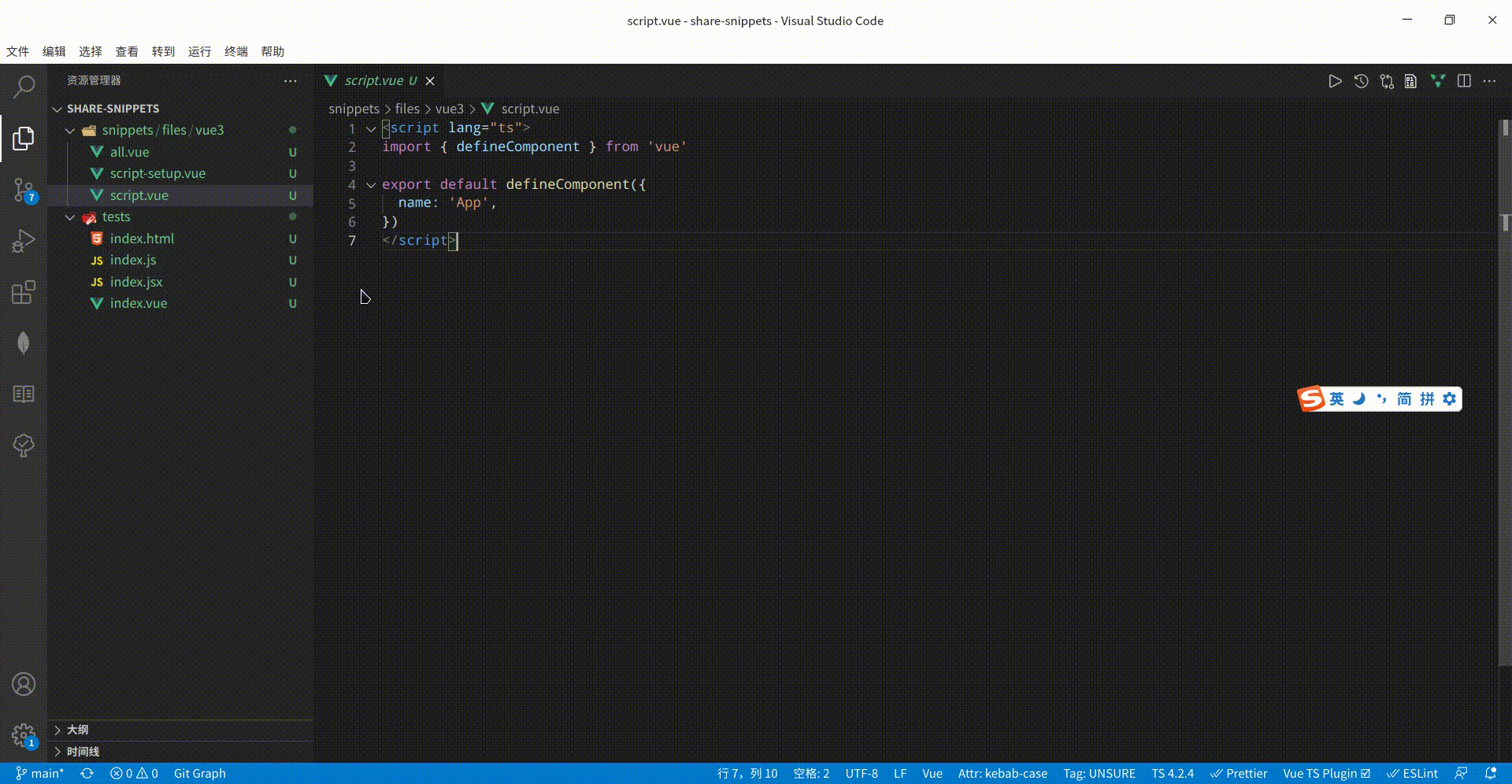Open Git Graph from status bar
Screen dimensions: 1512x784
pyautogui.click(x=199, y=773)
